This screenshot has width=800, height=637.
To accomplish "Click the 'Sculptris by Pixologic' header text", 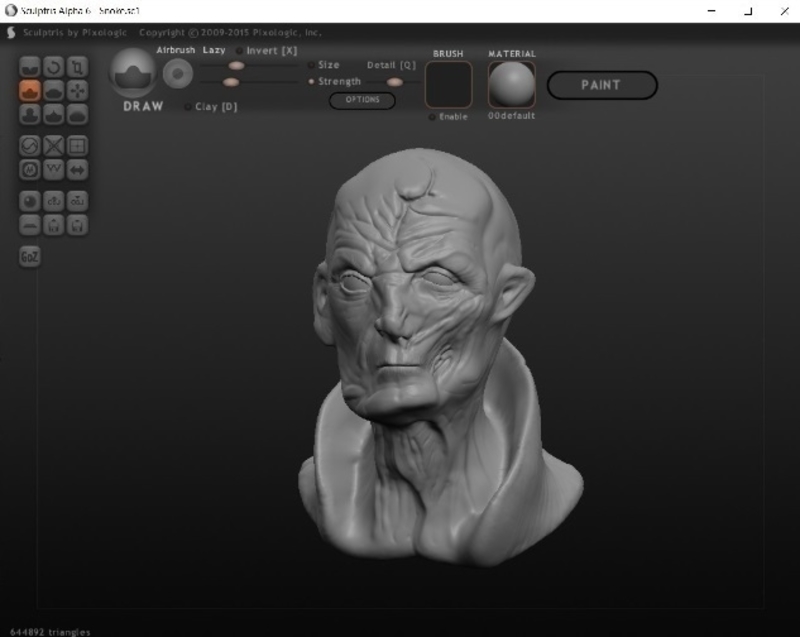I will (74, 33).
